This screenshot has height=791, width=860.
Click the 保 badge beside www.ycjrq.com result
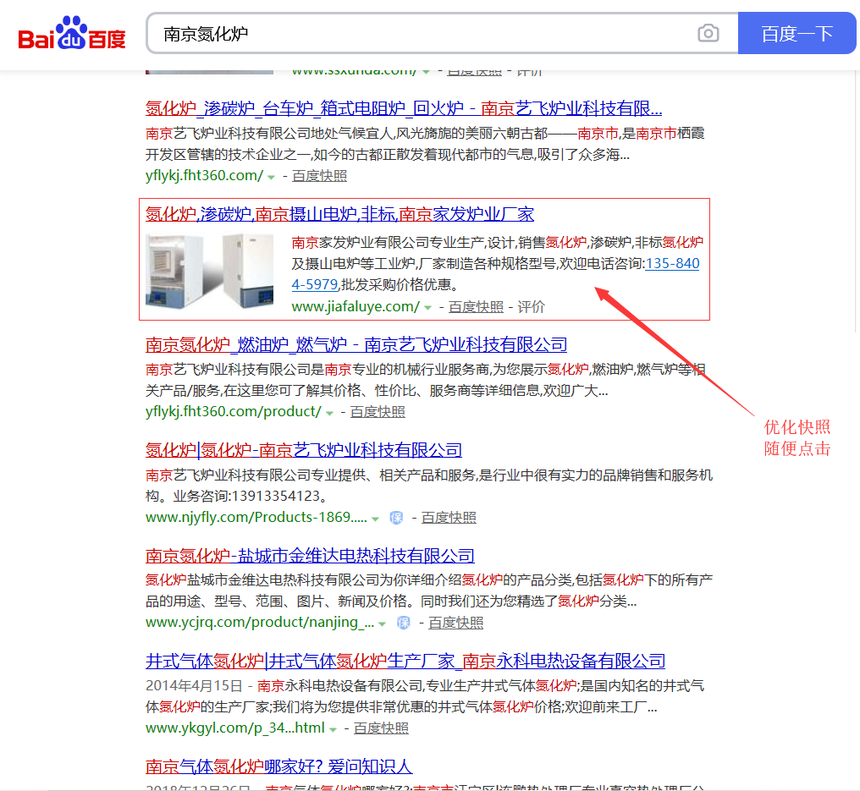point(403,623)
